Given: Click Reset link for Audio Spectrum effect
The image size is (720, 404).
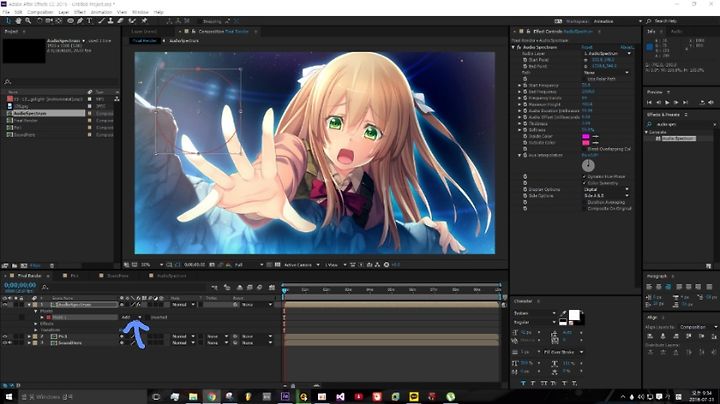Looking at the screenshot, I should point(587,47).
